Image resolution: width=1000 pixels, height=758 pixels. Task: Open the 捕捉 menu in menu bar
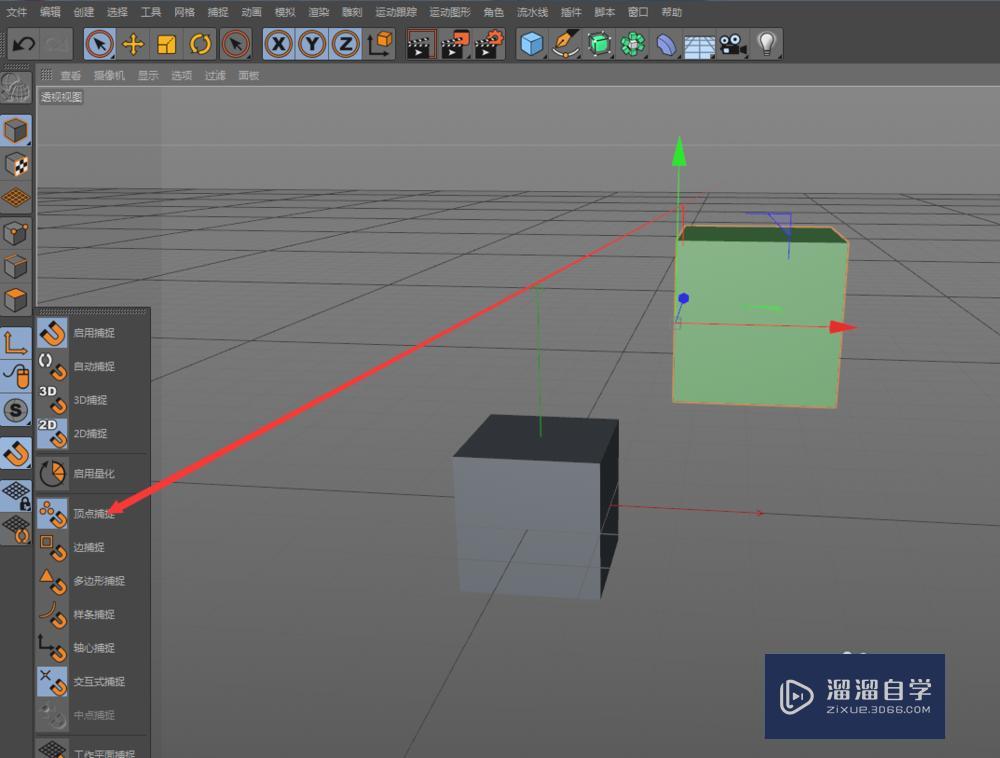(x=217, y=11)
